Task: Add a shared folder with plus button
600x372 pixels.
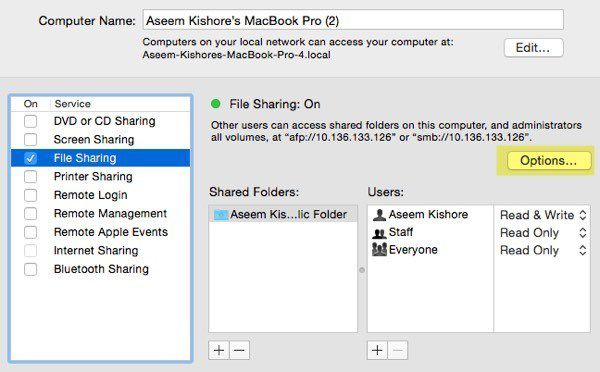Action: (219, 350)
